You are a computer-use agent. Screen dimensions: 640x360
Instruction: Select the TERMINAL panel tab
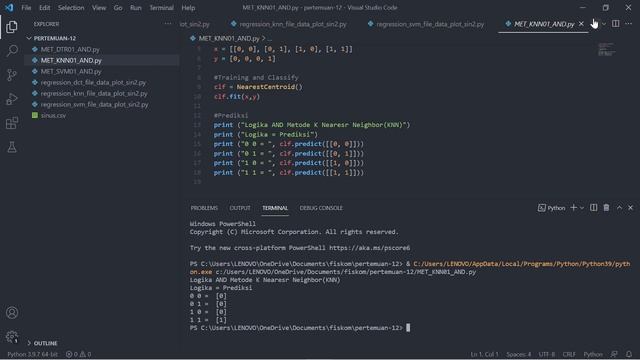click(x=275, y=208)
